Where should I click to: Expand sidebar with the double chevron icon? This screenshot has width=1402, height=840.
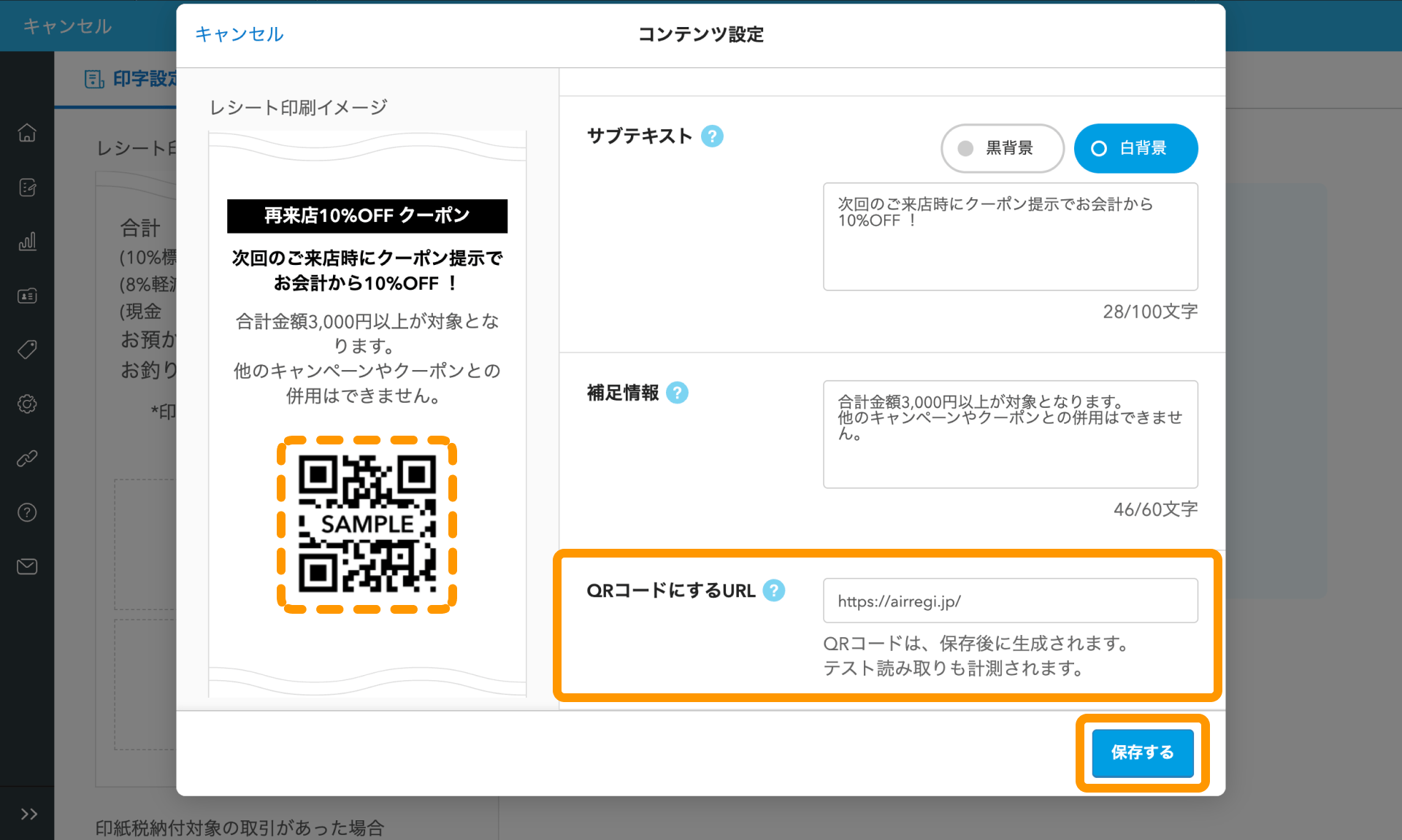coord(29,814)
